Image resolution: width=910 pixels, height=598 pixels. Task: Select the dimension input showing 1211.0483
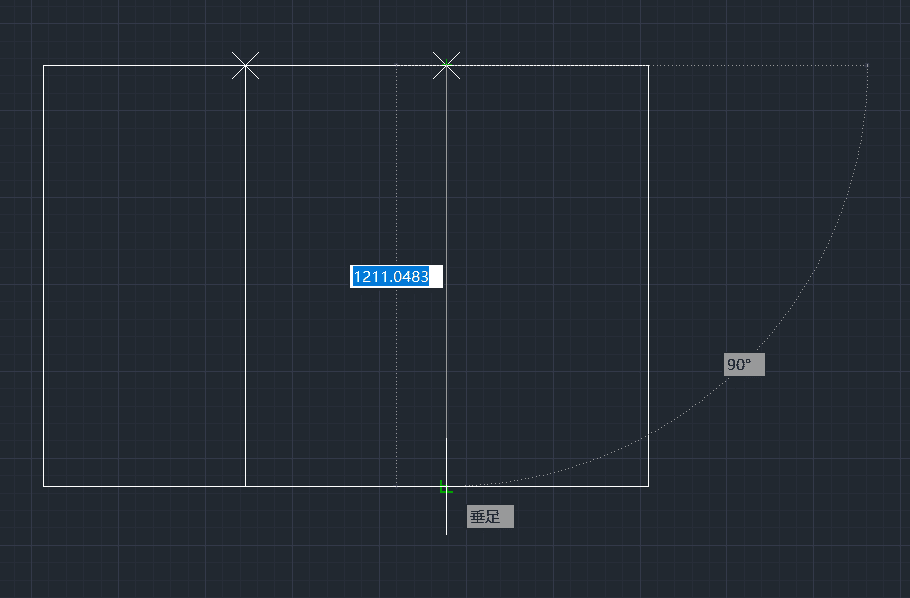coord(395,277)
